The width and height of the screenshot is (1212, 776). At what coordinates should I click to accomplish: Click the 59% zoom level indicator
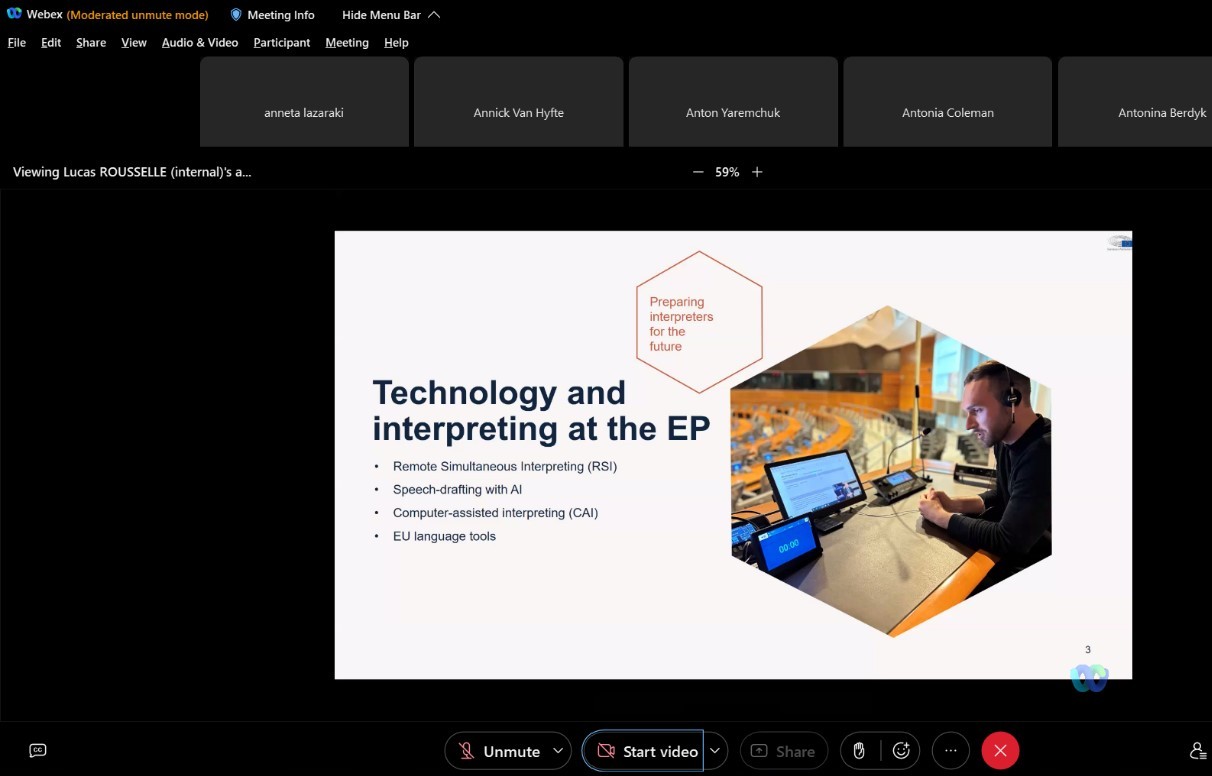pos(727,172)
